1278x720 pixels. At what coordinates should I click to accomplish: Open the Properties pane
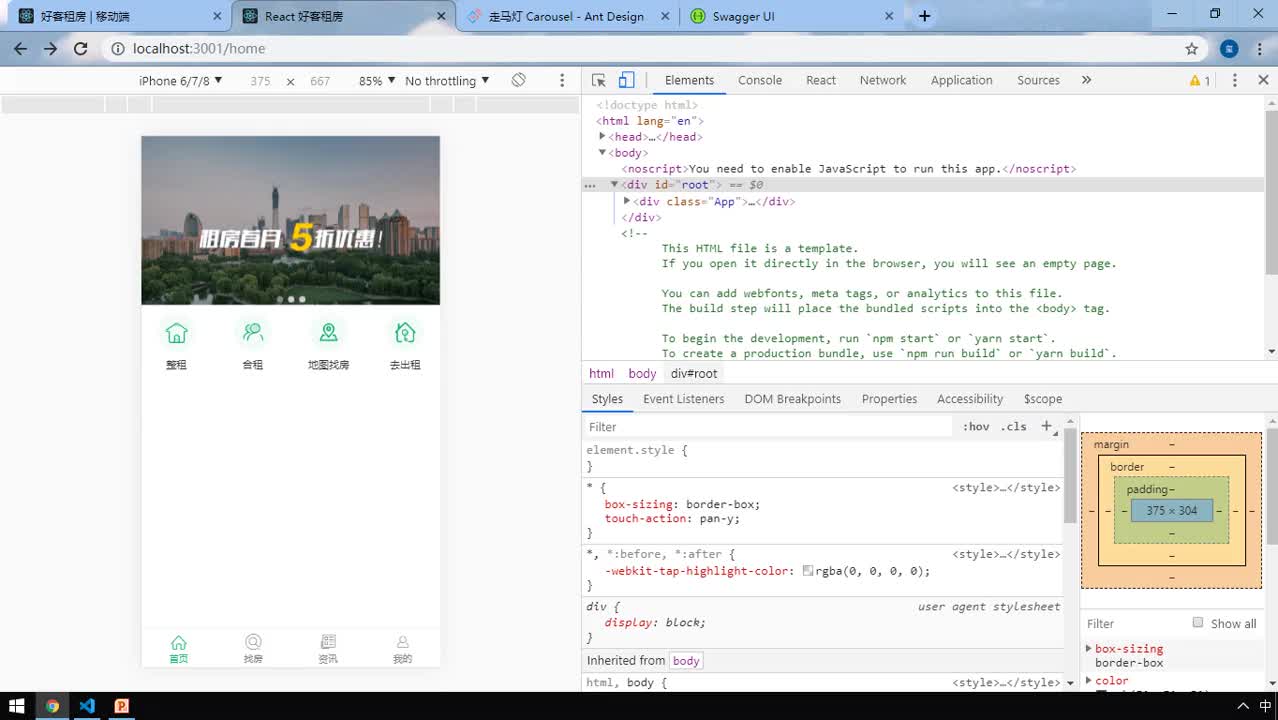[890, 399]
